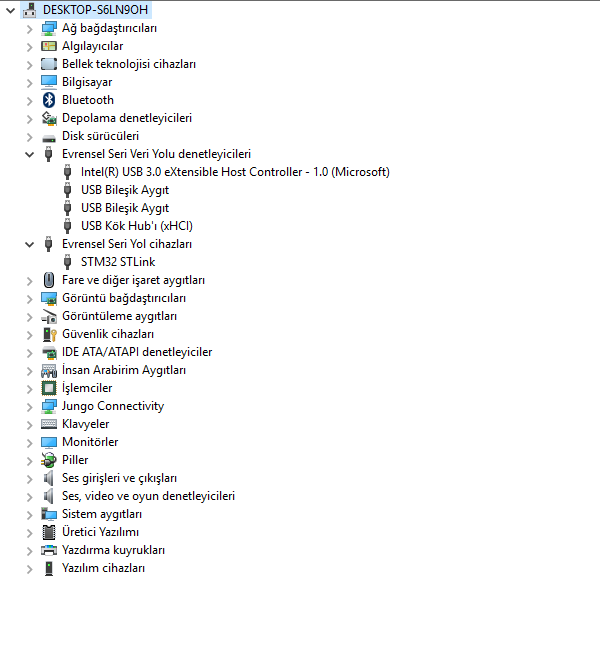
Task: Expand Görüntü bağdaştırıcıları category
Action: click(x=29, y=299)
